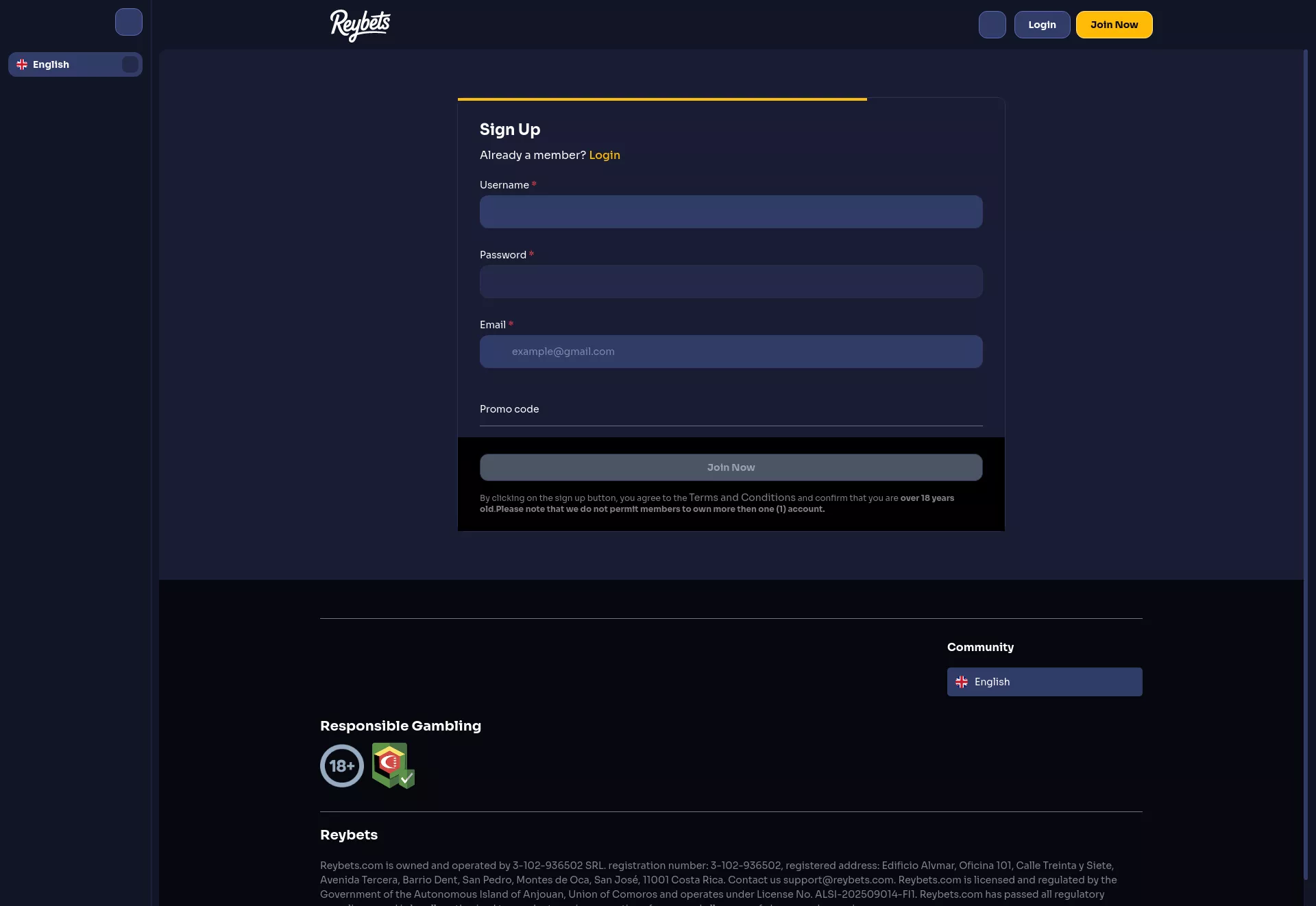
Task: Expand the sidebar English language option
Action: [x=75, y=64]
